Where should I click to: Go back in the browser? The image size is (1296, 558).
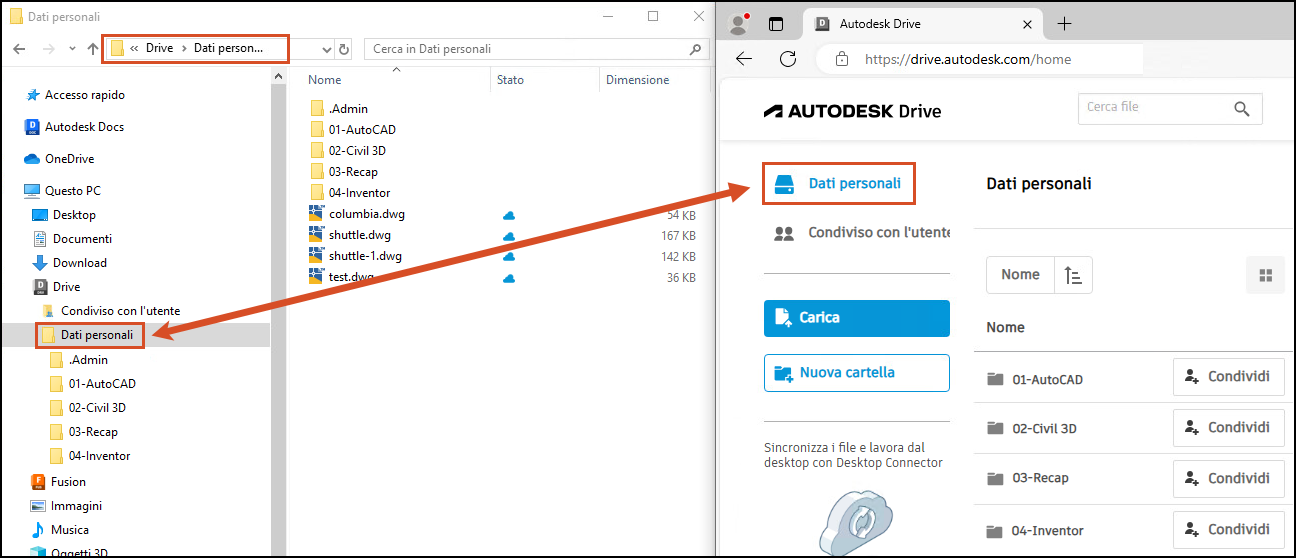[x=744, y=59]
